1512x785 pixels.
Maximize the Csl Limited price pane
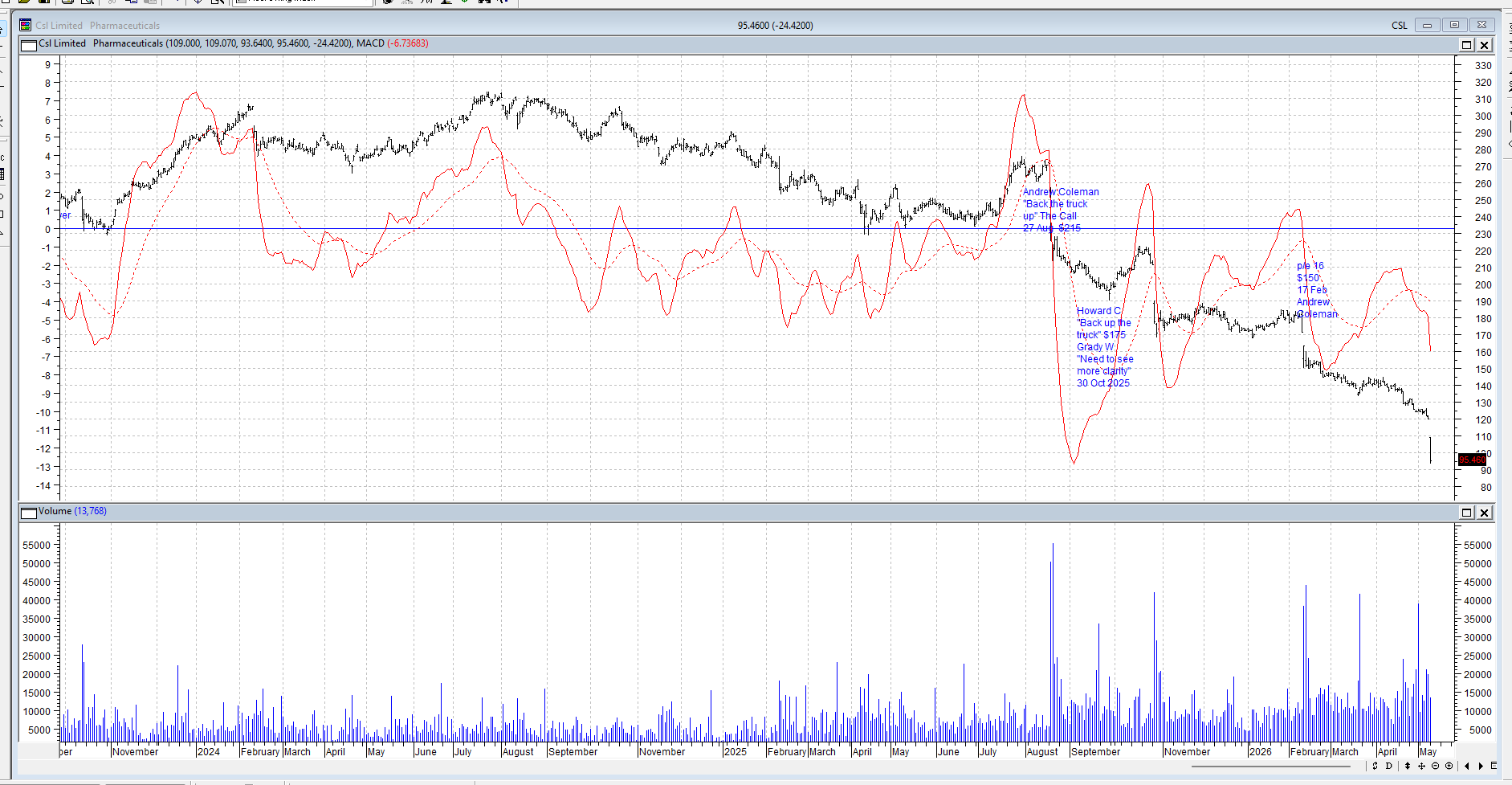point(1466,45)
